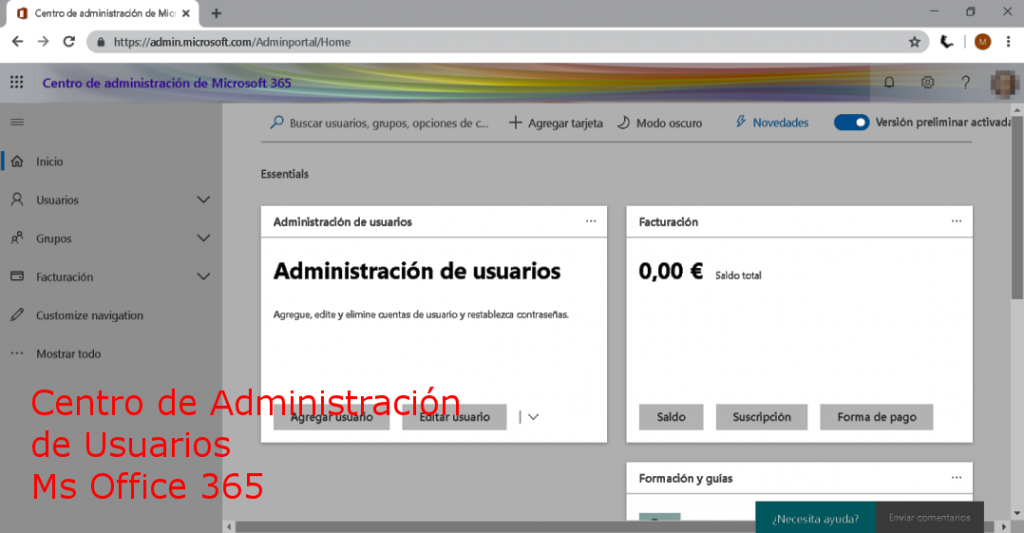Bookmark page with star icon
1024x533 pixels.
tap(914, 42)
